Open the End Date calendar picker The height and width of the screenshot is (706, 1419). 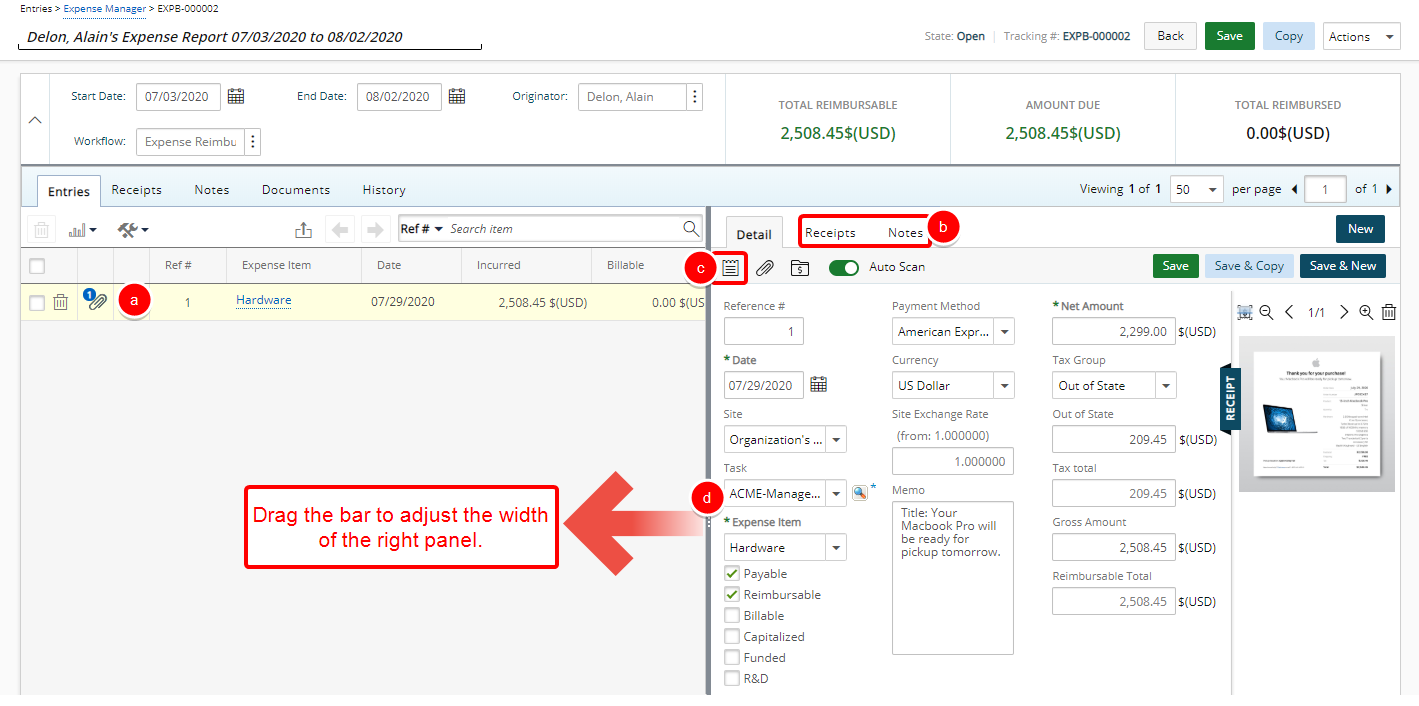pos(457,97)
